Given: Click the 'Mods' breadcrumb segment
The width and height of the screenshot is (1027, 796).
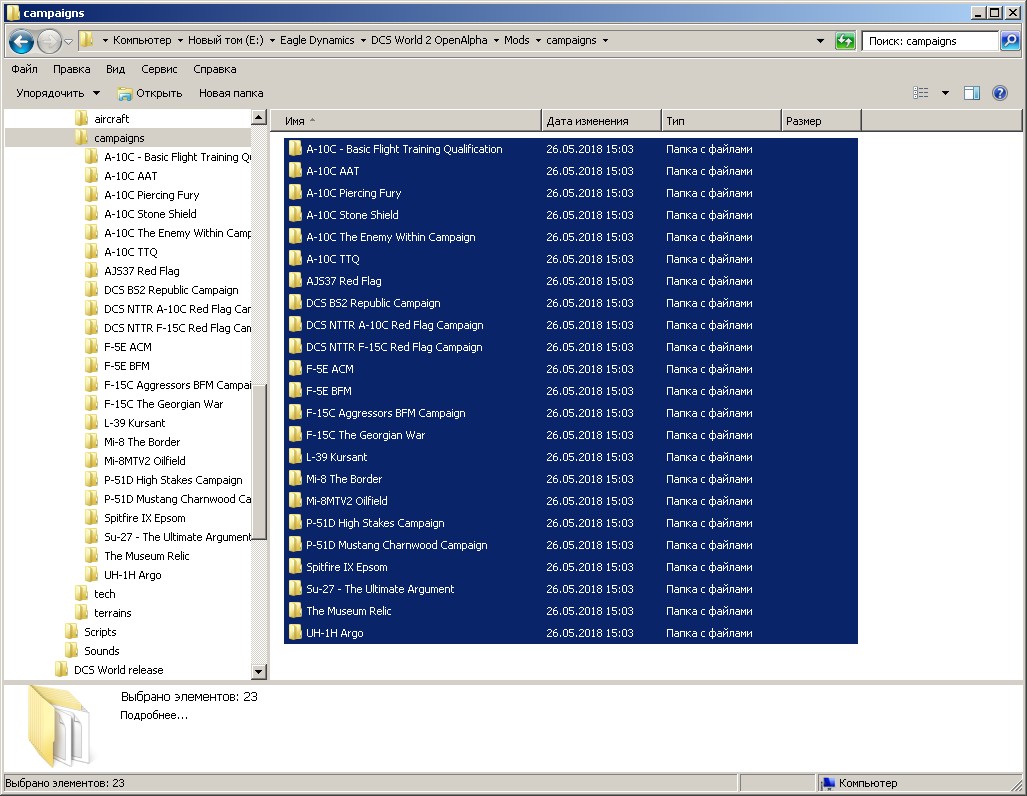Looking at the screenshot, I should pyautogui.click(x=516, y=40).
